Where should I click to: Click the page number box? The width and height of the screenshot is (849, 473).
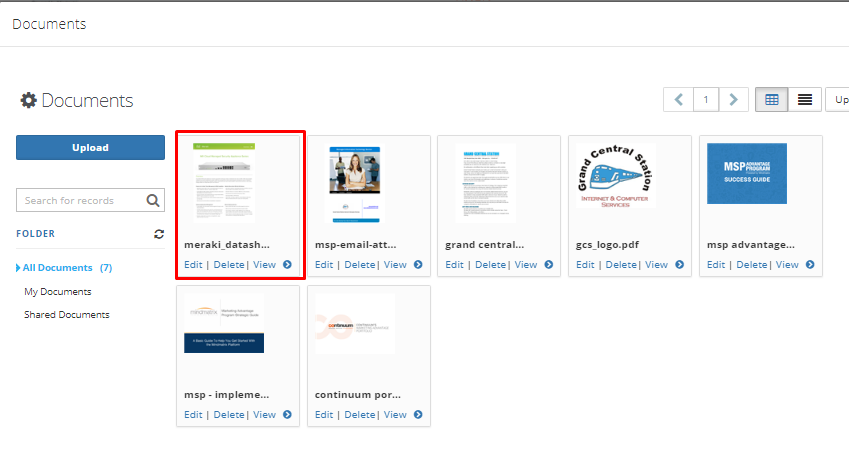pos(706,100)
